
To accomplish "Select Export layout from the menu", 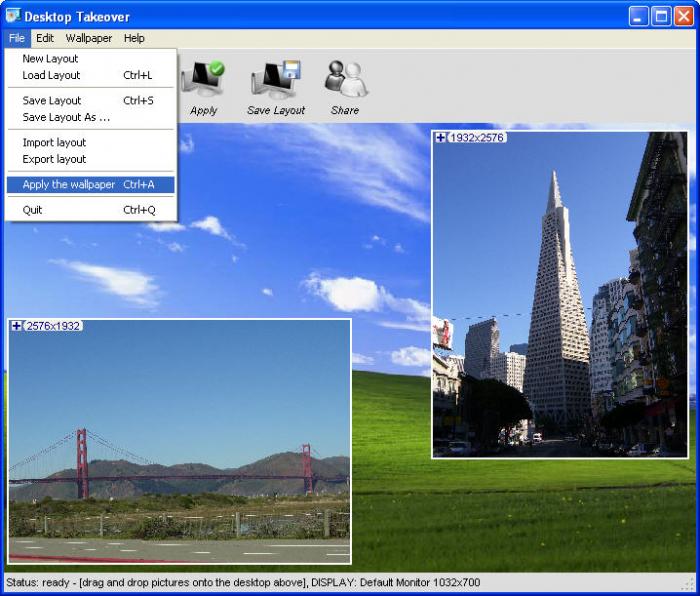I will (x=54, y=159).
